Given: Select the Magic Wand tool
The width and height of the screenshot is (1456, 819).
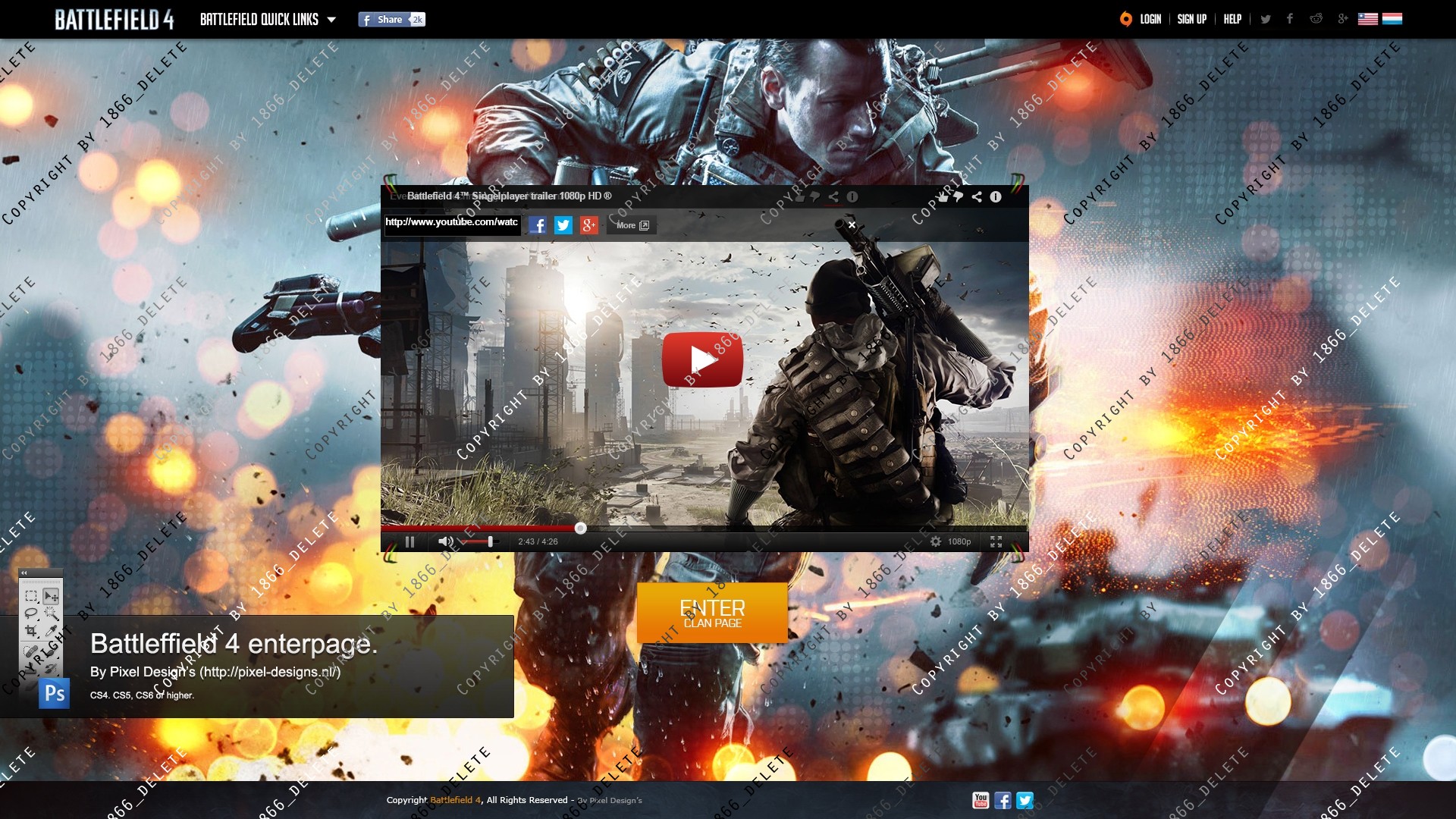Looking at the screenshot, I should point(51,613).
